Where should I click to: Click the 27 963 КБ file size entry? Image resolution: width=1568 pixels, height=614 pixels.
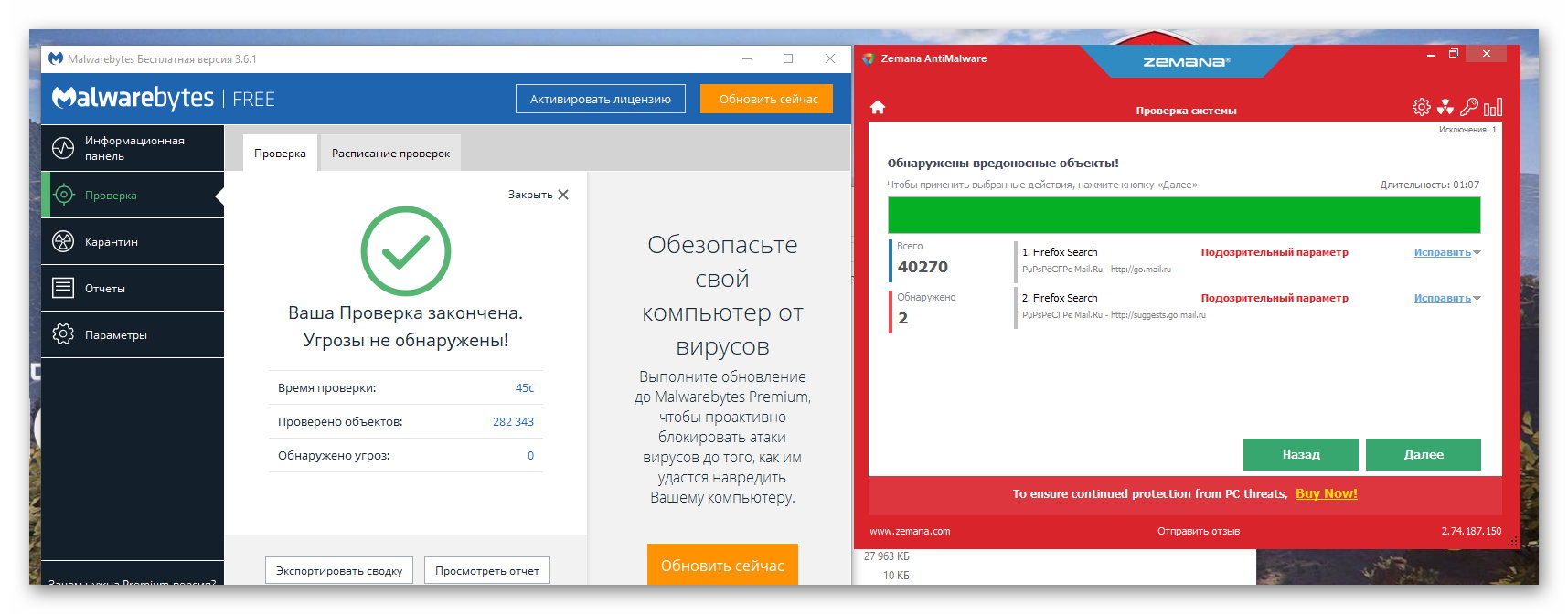pos(886,556)
